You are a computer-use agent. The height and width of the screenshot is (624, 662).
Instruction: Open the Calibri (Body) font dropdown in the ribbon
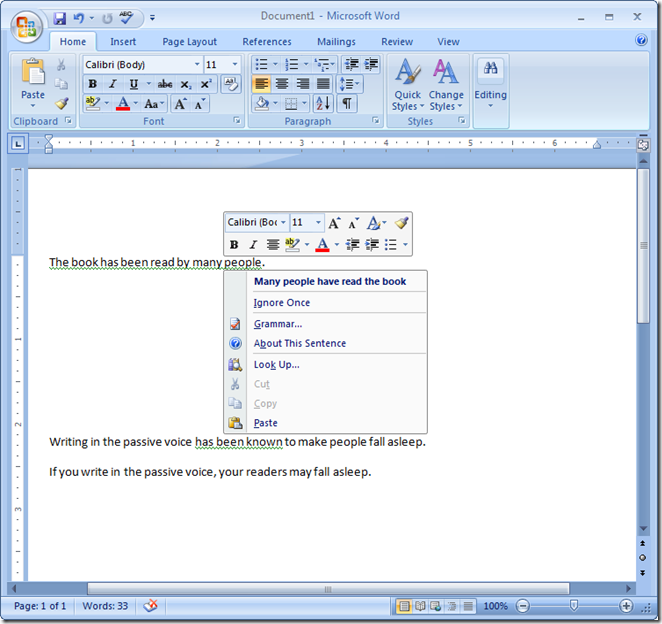pyautogui.click(x=197, y=64)
